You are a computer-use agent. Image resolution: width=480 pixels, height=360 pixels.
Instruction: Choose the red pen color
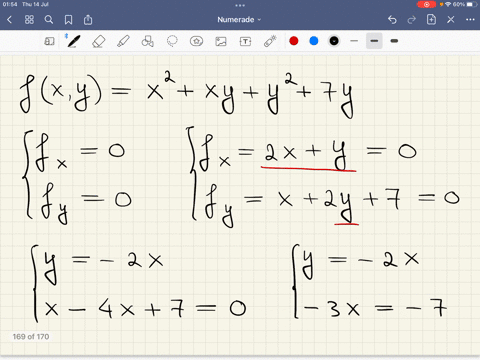(x=294, y=41)
